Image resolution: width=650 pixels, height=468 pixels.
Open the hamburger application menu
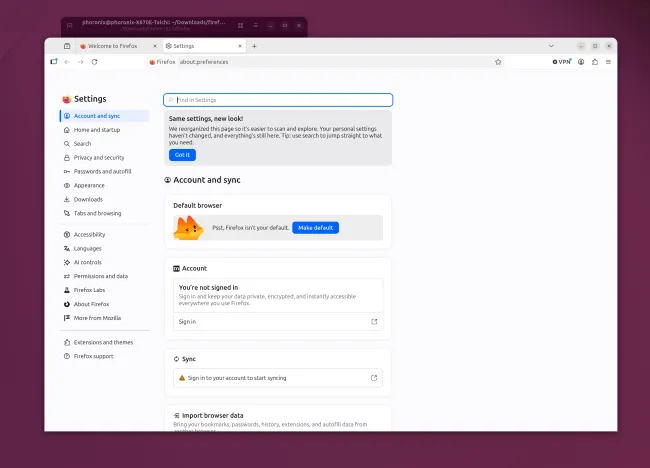click(x=609, y=62)
